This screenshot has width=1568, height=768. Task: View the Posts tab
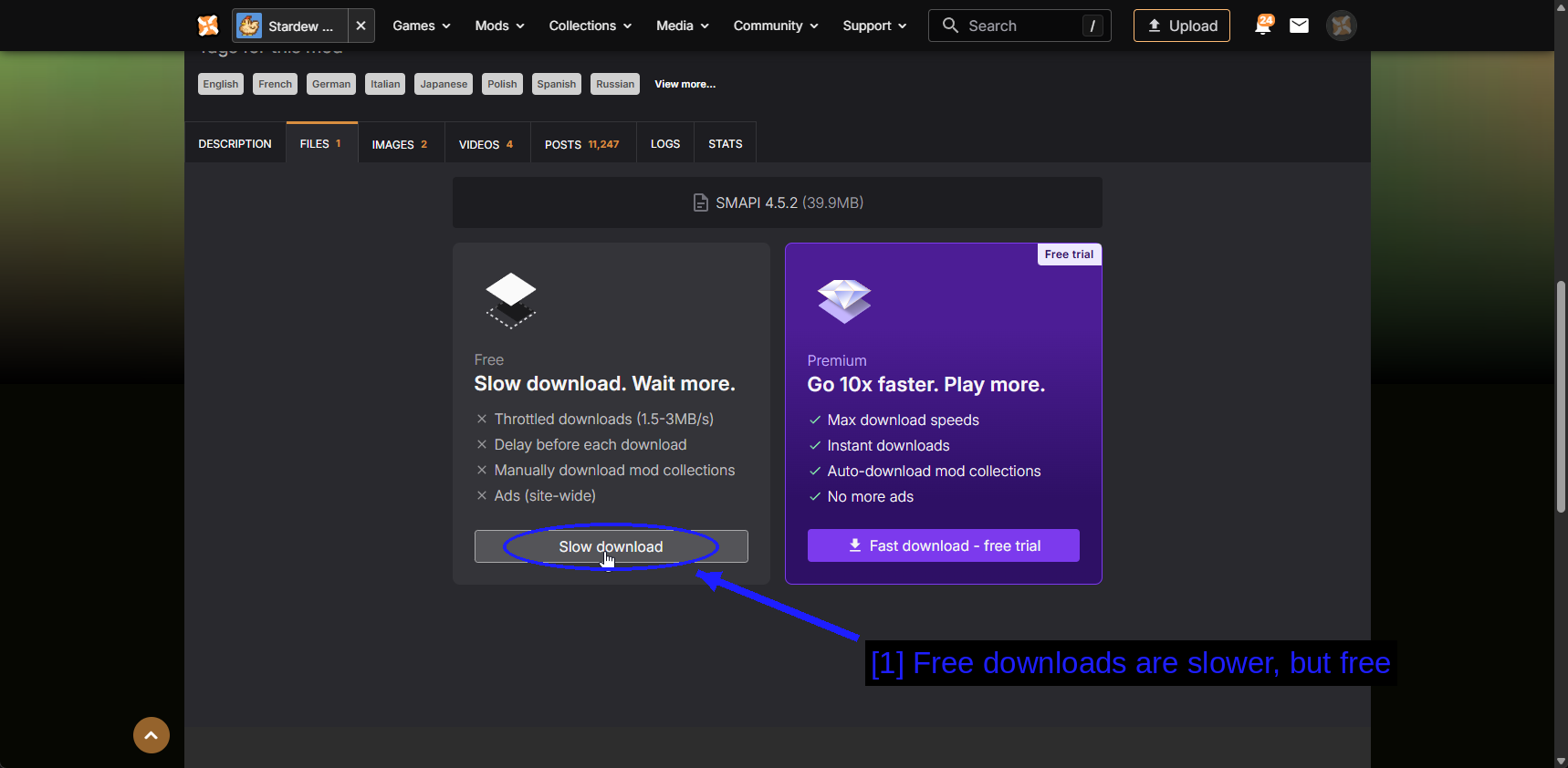pyautogui.click(x=583, y=144)
